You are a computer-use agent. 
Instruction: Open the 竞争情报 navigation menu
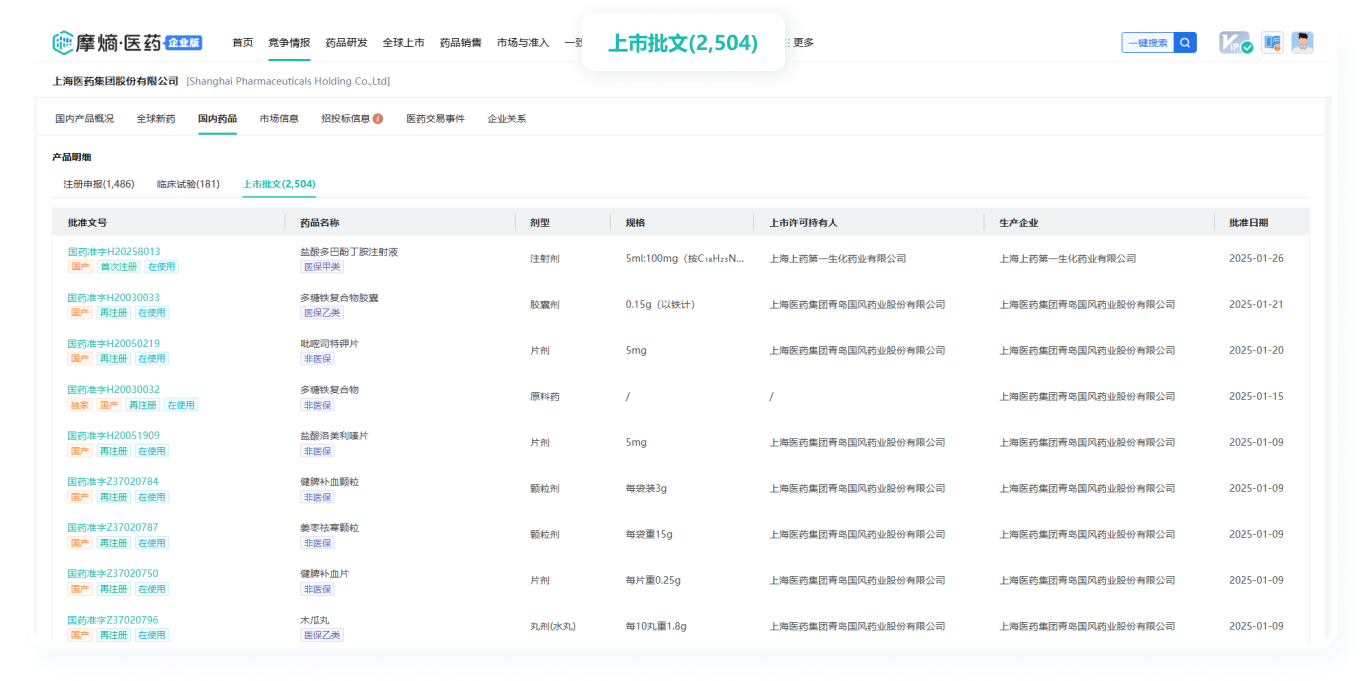point(289,42)
